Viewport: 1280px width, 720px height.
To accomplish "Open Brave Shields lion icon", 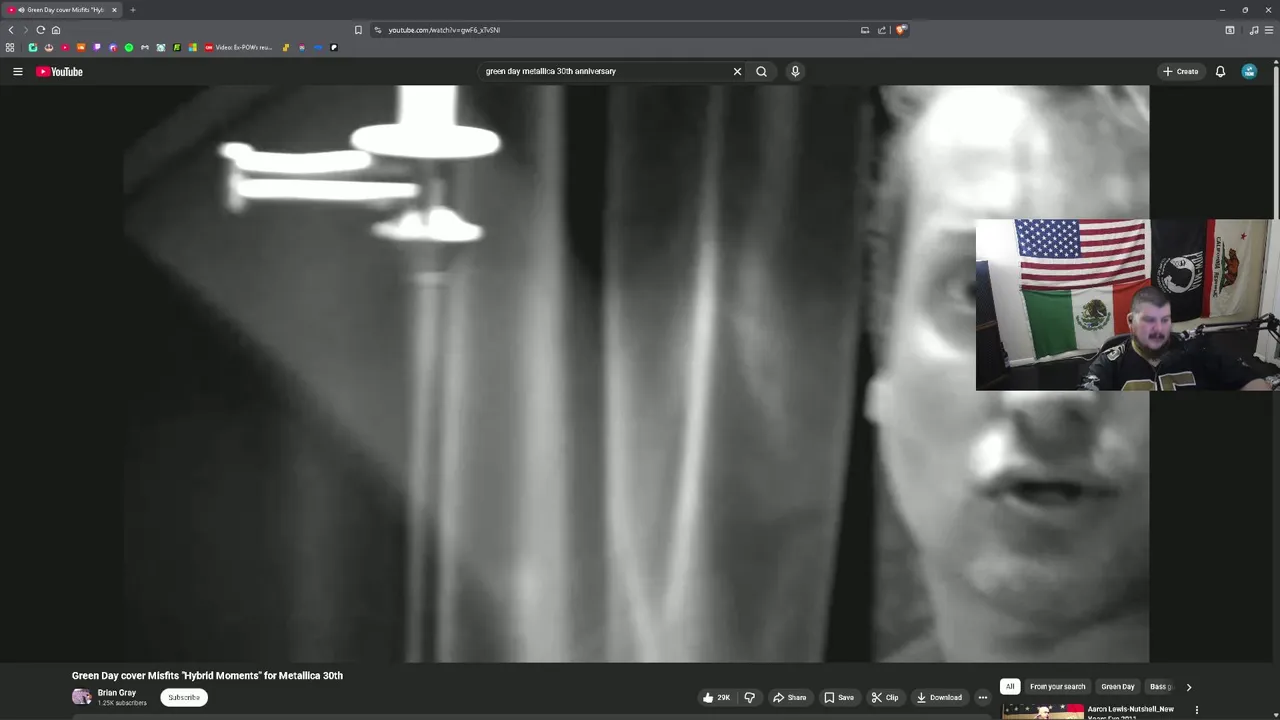I will 900,30.
